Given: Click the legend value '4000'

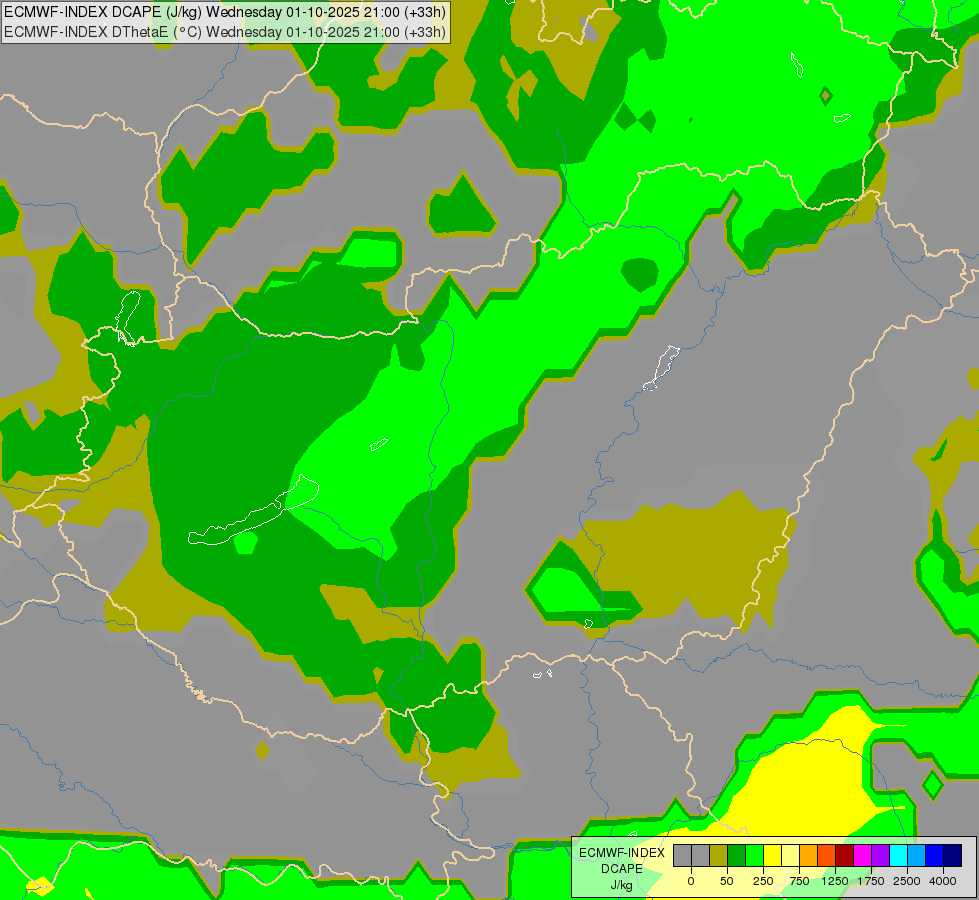Looking at the screenshot, I should 943,881.
